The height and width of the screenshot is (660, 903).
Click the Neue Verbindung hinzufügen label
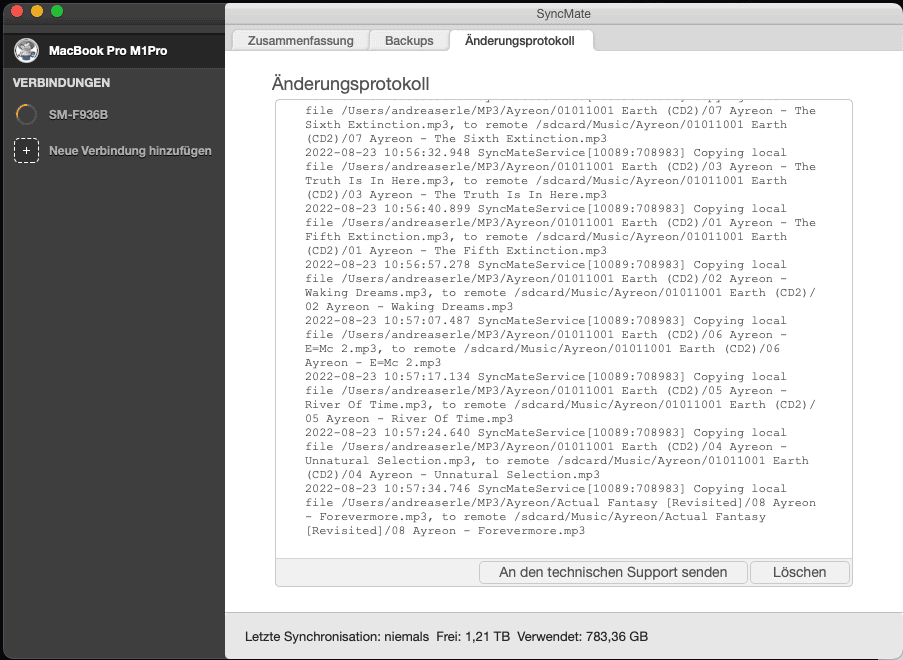tap(130, 151)
